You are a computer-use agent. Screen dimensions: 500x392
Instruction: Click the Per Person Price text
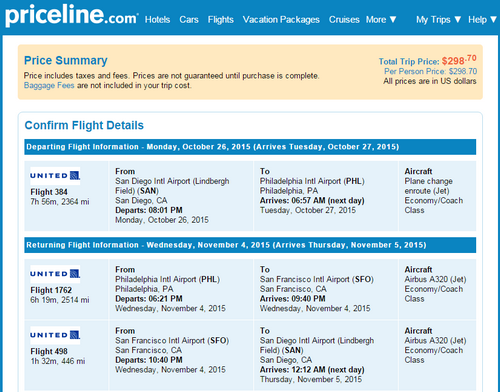[430, 71]
